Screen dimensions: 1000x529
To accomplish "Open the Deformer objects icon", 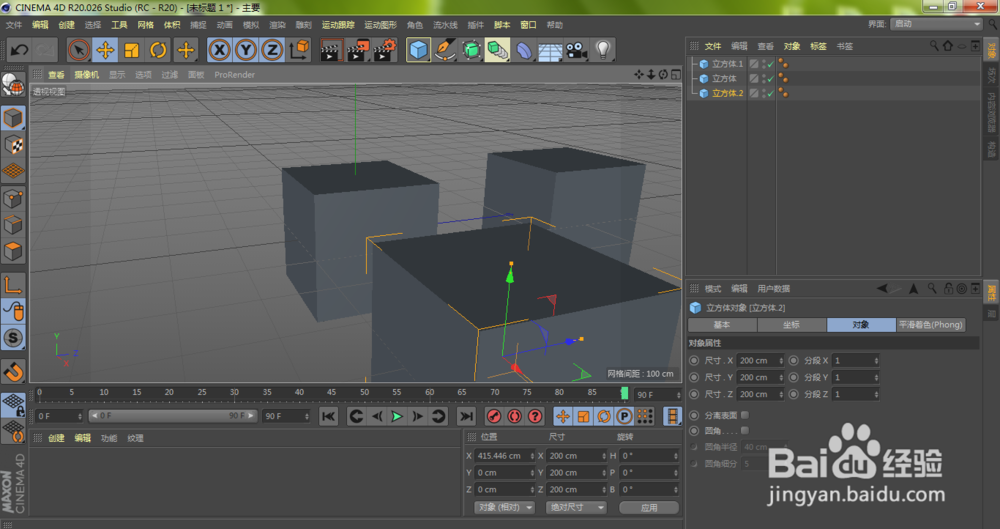I will tap(524, 50).
